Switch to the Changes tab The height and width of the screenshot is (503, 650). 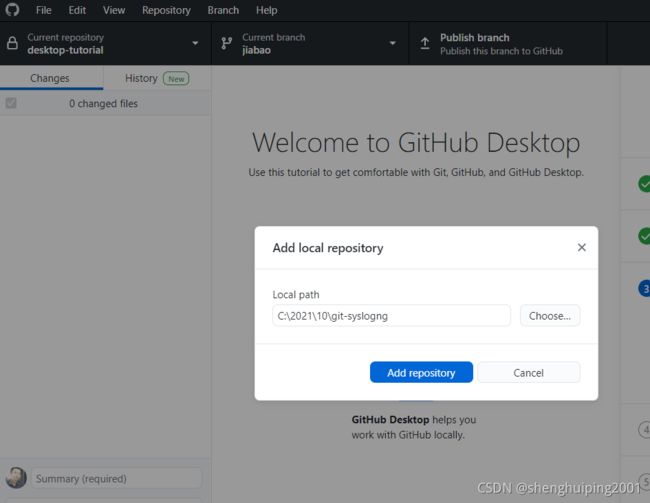50,78
